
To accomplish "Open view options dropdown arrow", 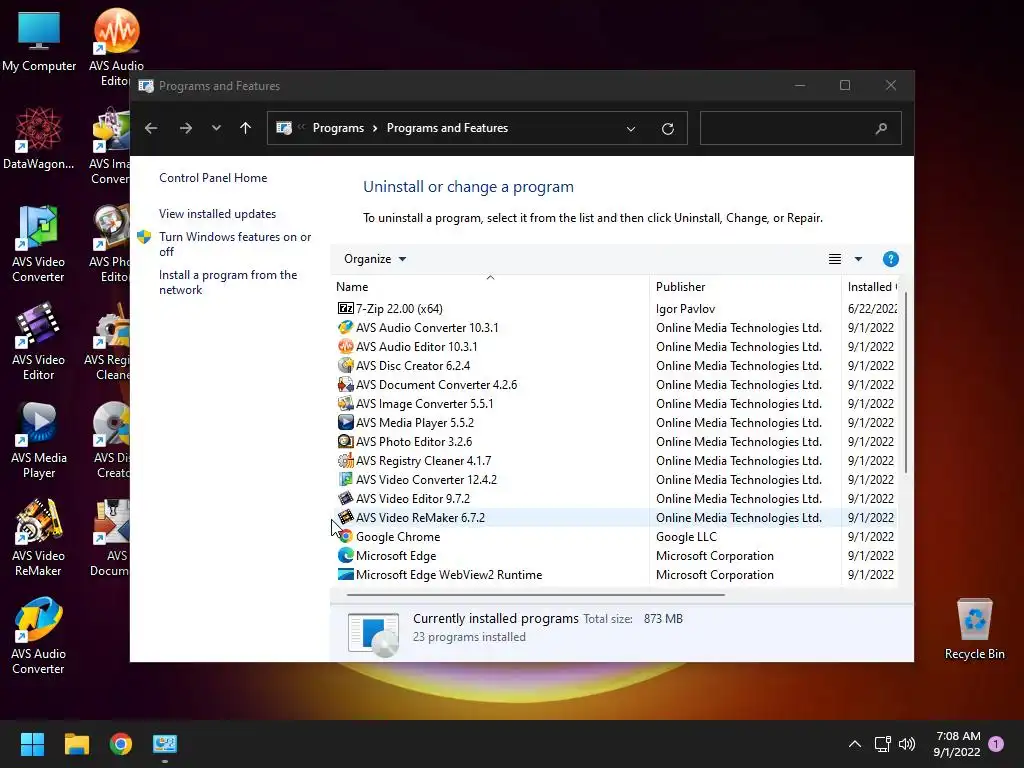I will pos(858,259).
